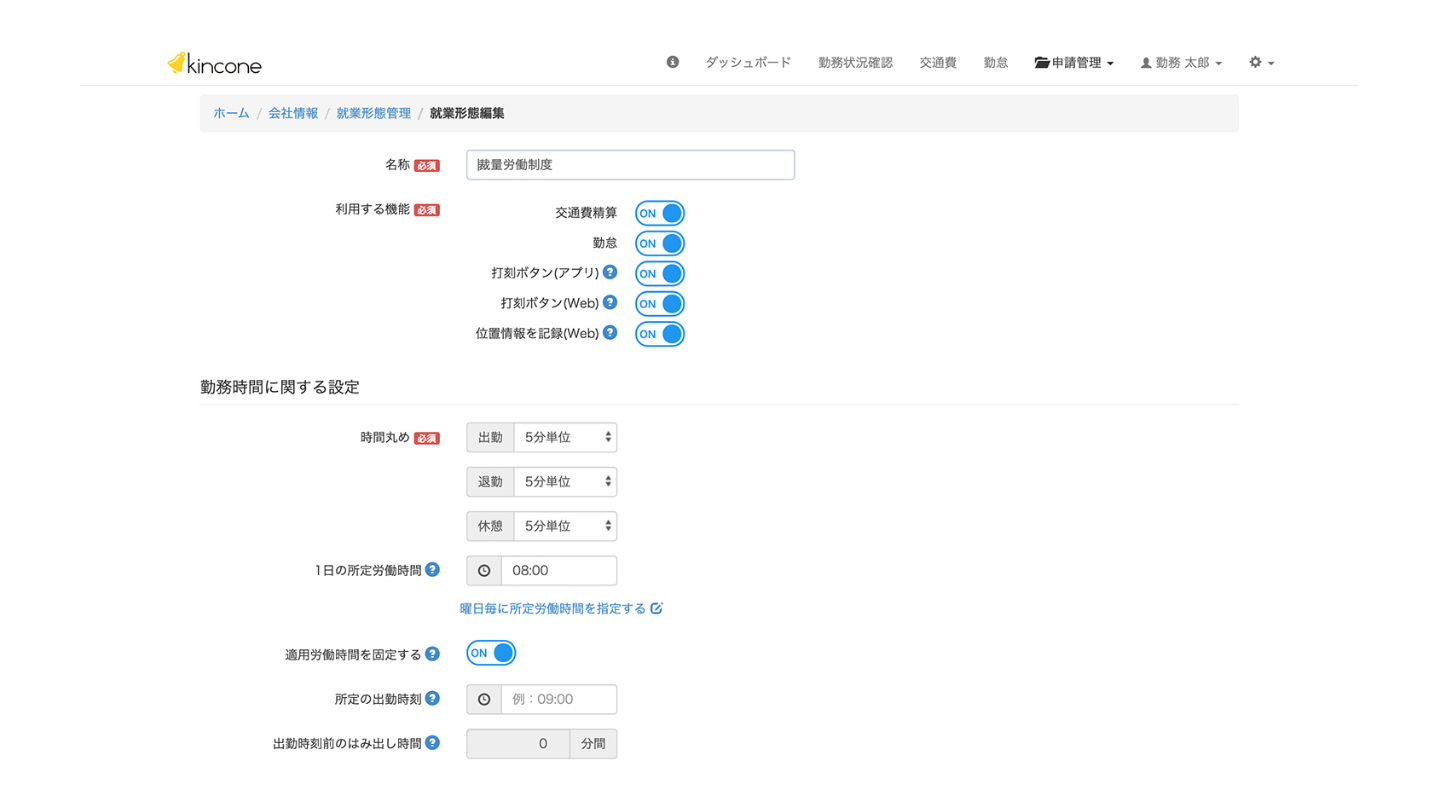This screenshot has height=810, width=1440.
Task: Open the 退勤 time rounding dropdown
Action: pos(565,482)
